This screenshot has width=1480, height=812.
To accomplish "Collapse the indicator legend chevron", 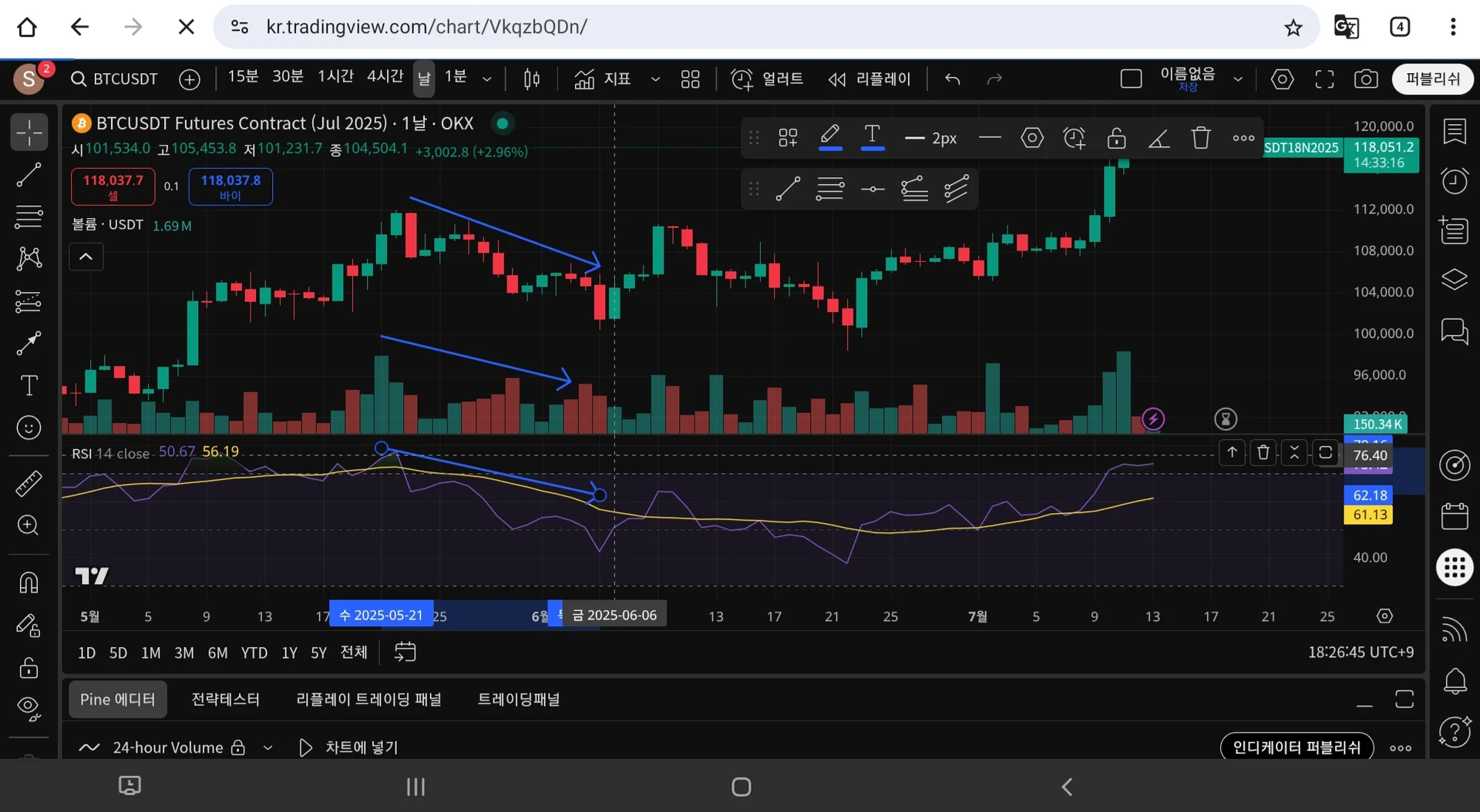I will click(86, 257).
